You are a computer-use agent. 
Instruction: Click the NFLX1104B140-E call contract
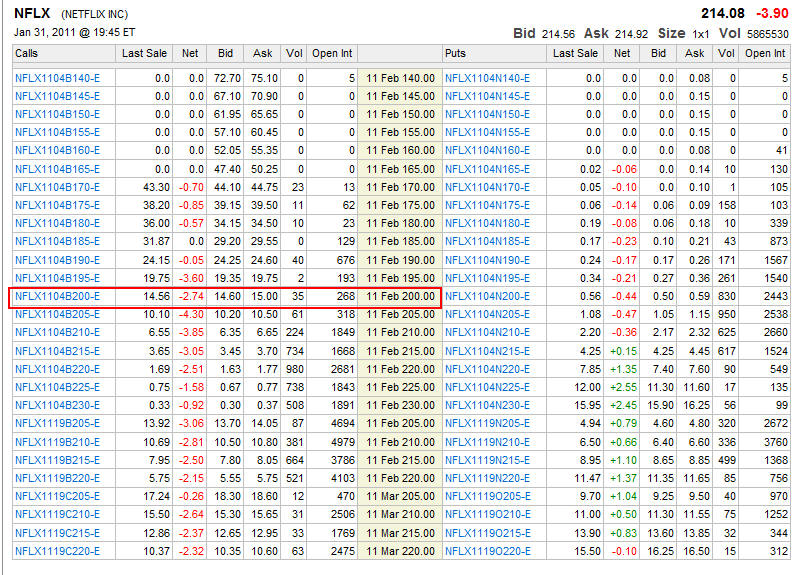[58, 77]
